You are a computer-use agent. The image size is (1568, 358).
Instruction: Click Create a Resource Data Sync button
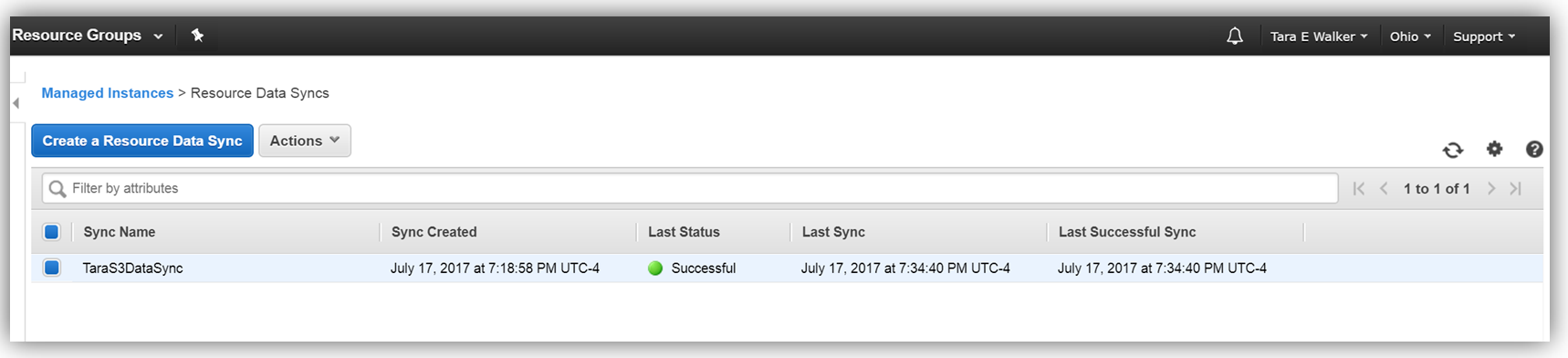click(x=142, y=141)
